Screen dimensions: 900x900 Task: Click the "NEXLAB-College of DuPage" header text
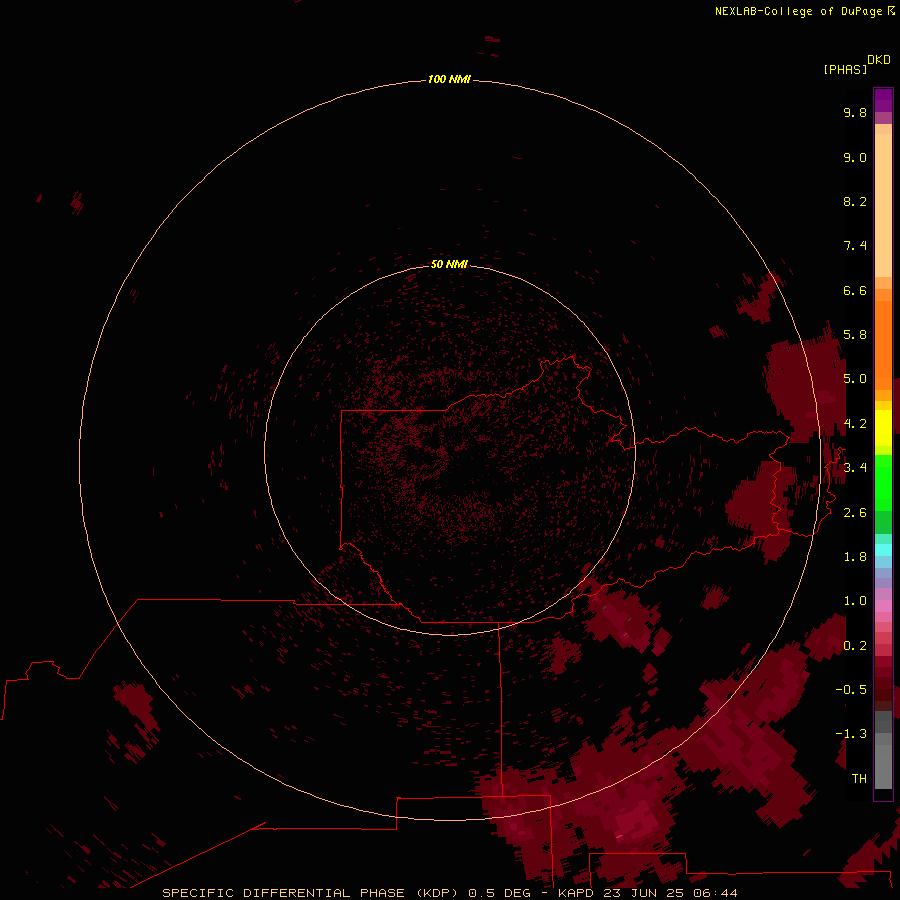coord(799,11)
